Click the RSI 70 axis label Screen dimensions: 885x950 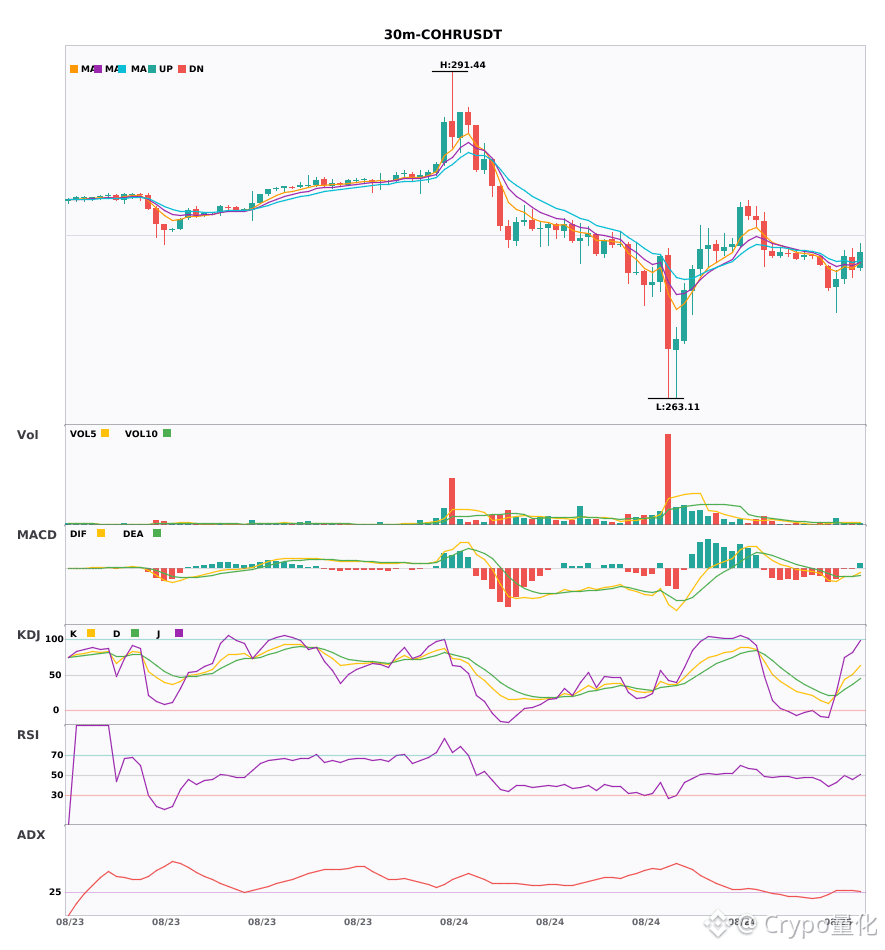[x=57, y=755]
